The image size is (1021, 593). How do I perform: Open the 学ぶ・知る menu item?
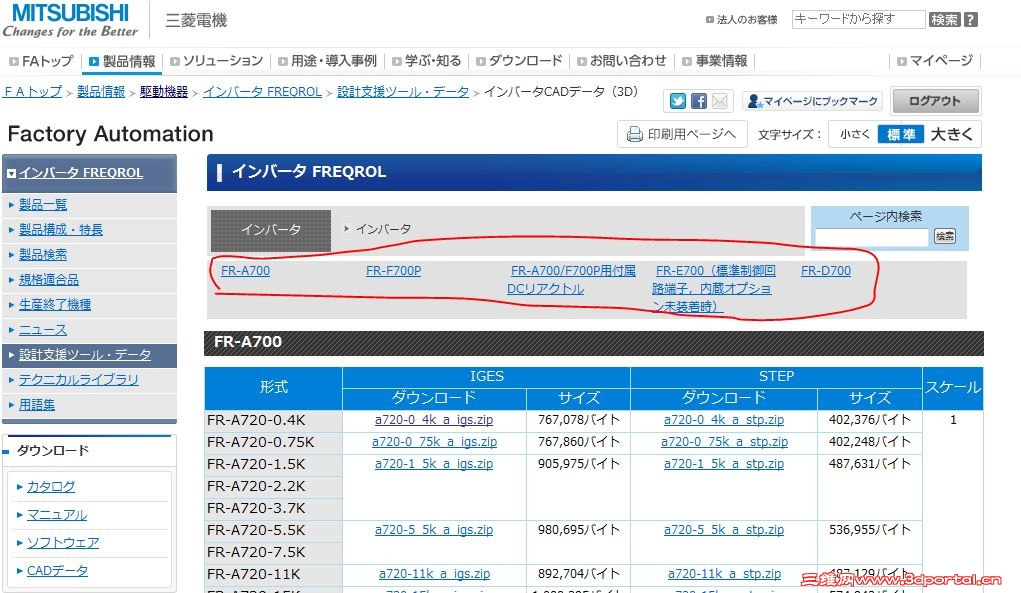coord(427,61)
